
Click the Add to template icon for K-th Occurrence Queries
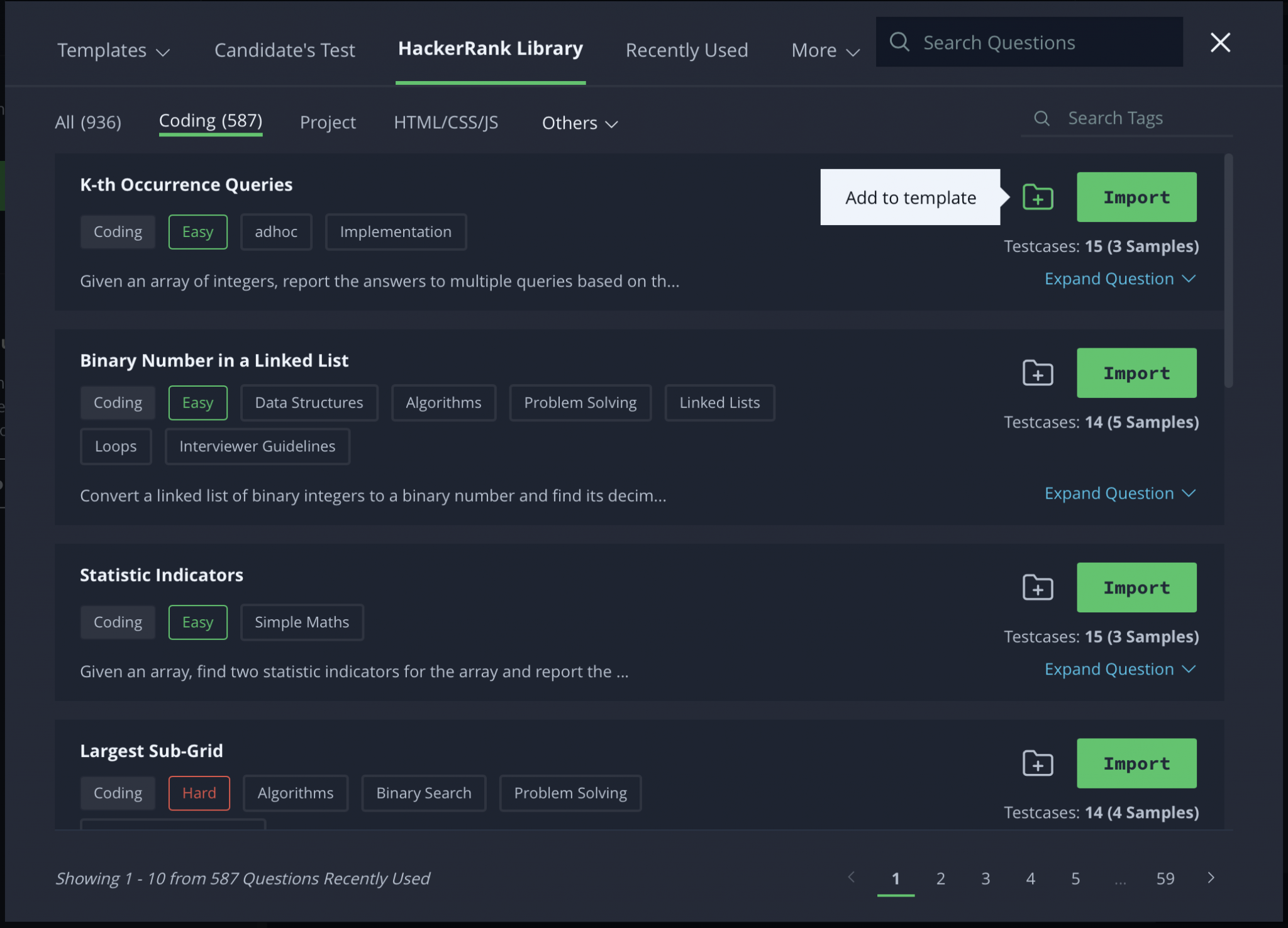point(1037,197)
